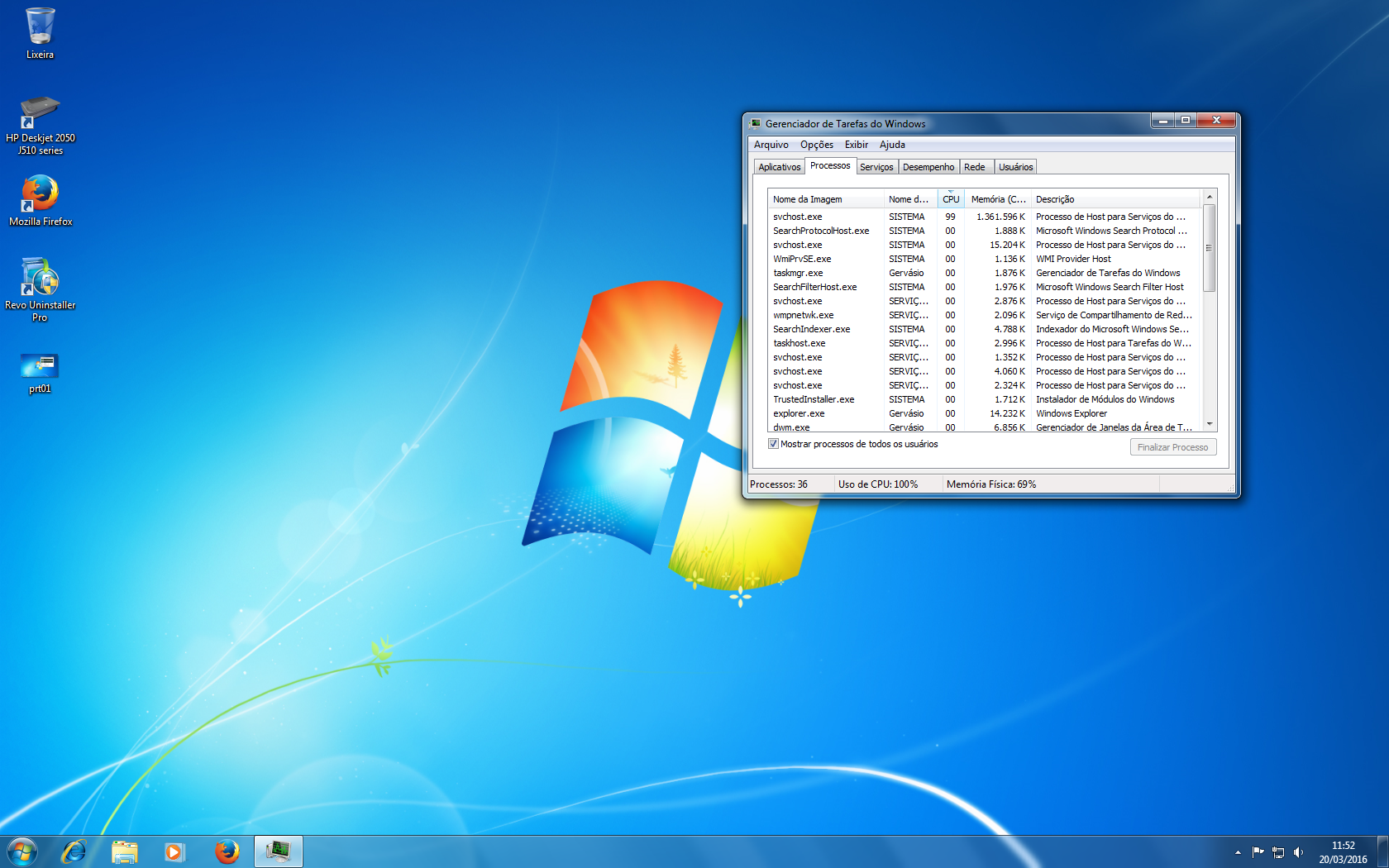This screenshot has height=868, width=1389.
Task: Select svchost.exe row using 99 CPU
Action: 984,217
